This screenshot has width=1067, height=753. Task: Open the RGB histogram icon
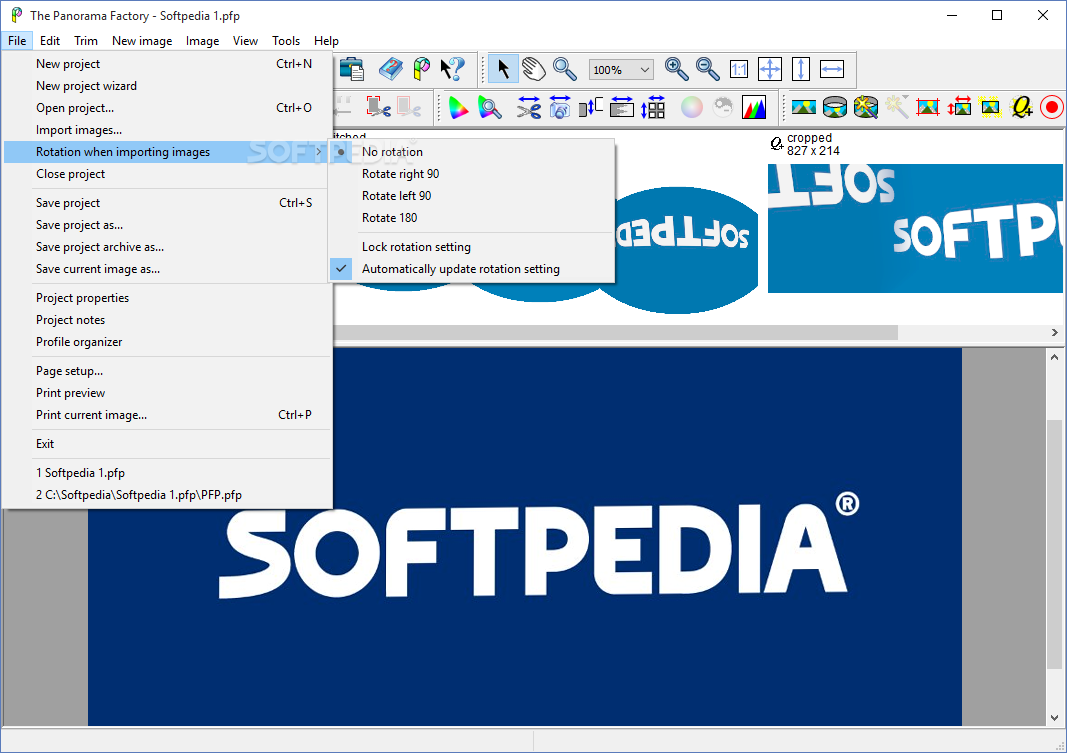pyautogui.click(x=754, y=107)
